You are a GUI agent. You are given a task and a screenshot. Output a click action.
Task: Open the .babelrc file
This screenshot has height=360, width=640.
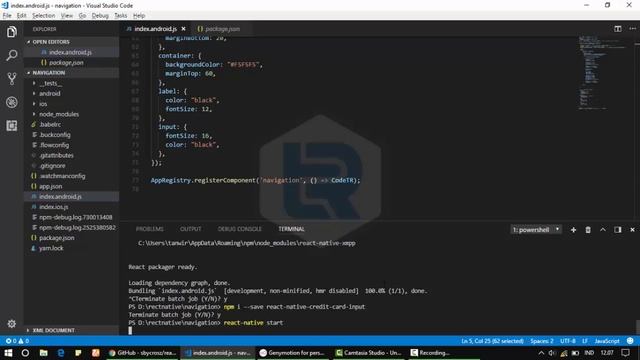click(x=50, y=124)
